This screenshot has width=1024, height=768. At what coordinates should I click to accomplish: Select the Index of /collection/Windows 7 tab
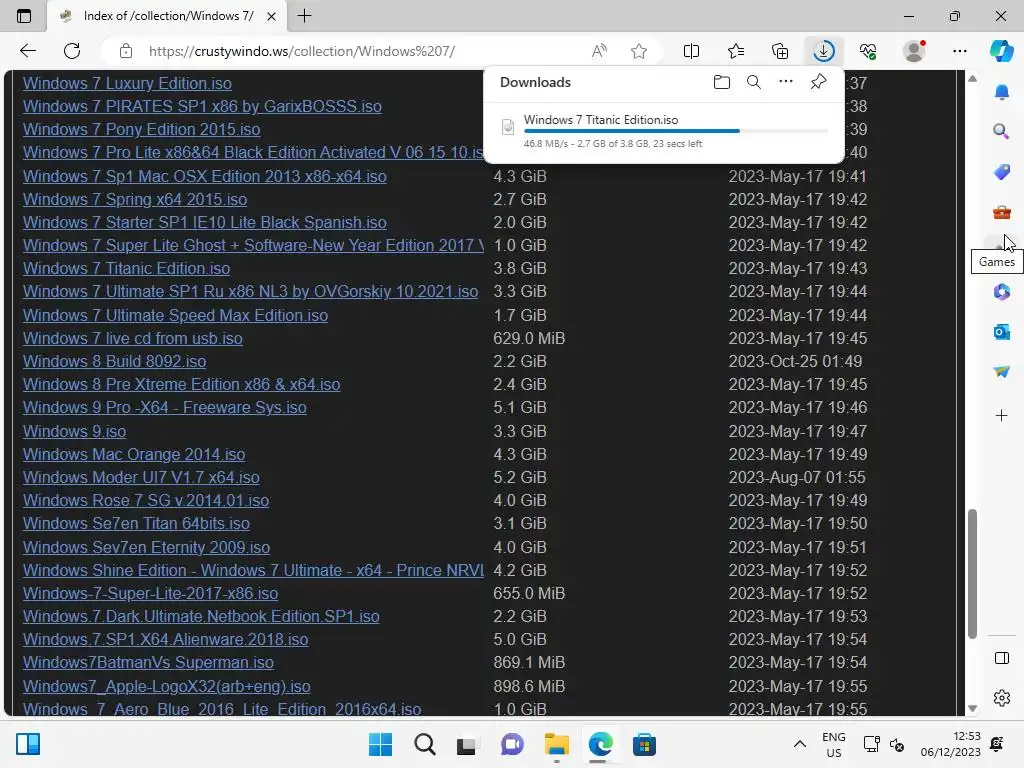tap(167, 16)
